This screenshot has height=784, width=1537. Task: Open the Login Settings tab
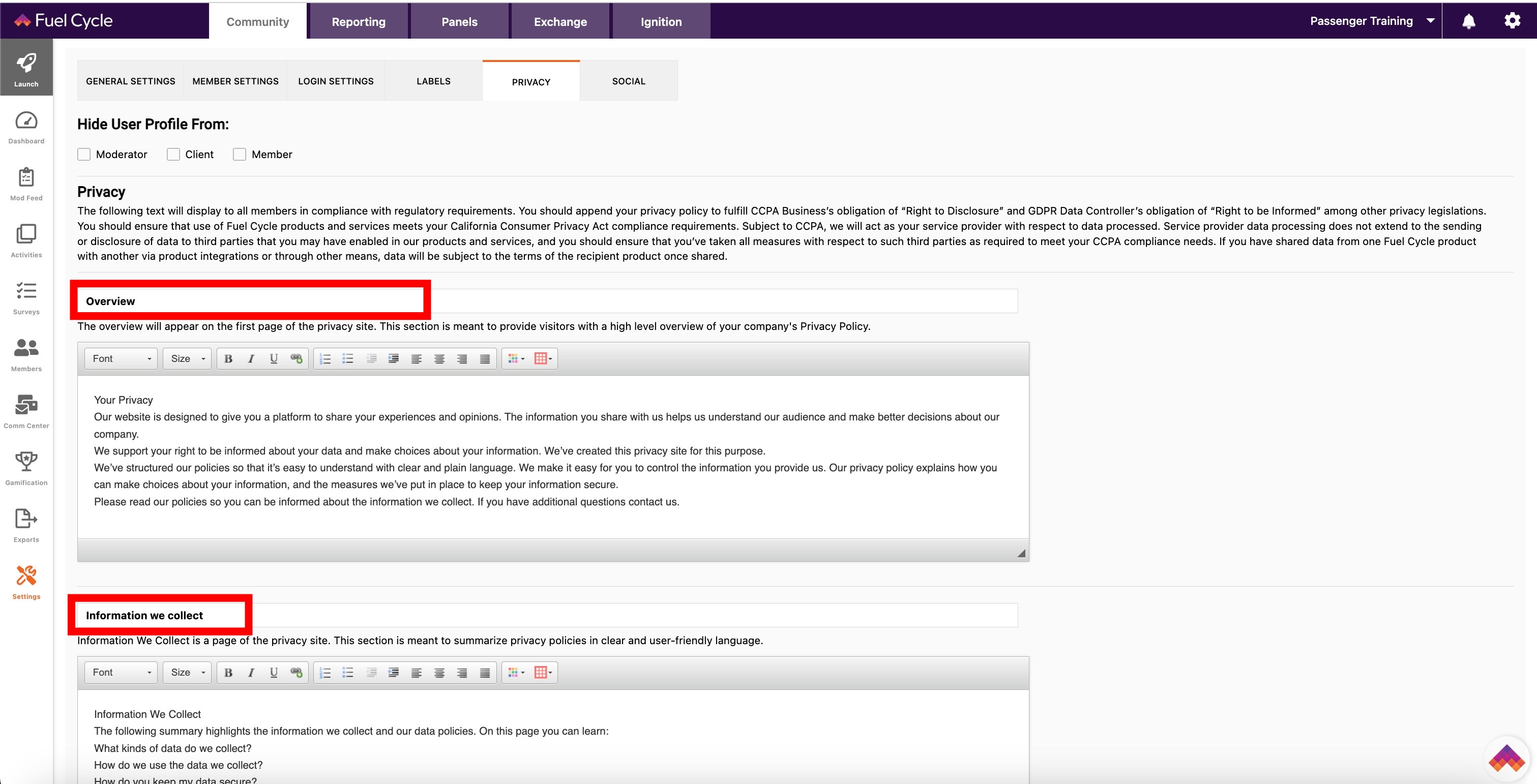coord(336,80)
